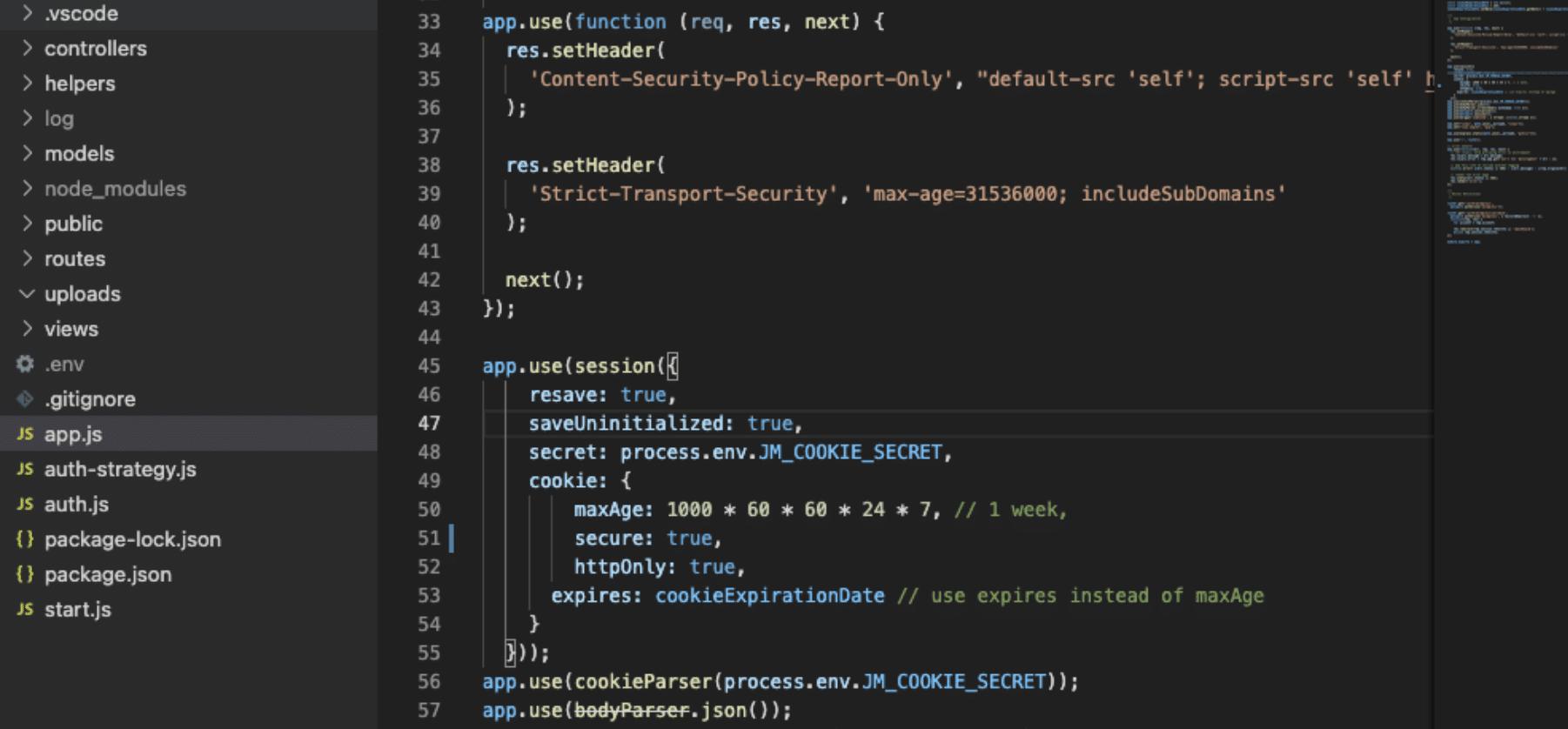Expand the controllers folder chevron
The width and height of the screenshot is (1568, 729).
pyautogui.click(x=27, y=48)
